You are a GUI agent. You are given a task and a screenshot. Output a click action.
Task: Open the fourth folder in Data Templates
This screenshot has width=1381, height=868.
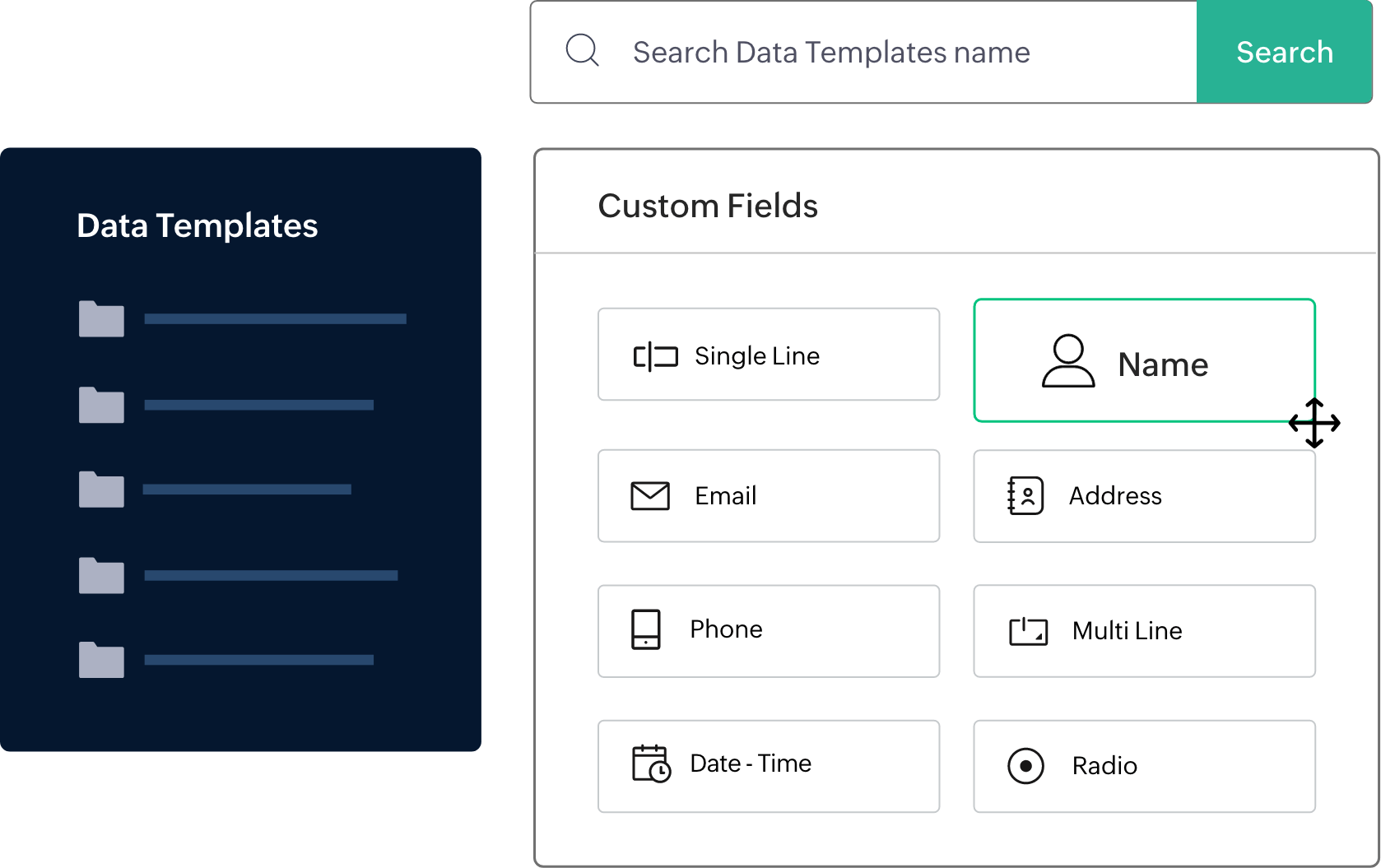[101, 575]
